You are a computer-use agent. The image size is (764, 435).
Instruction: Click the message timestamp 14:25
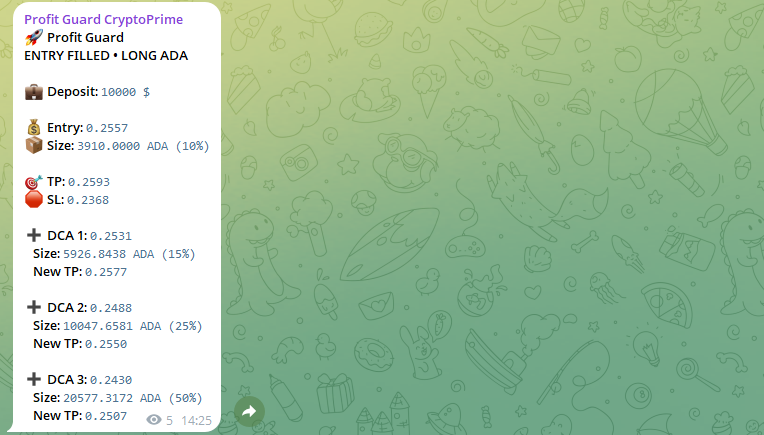(196, 420)
